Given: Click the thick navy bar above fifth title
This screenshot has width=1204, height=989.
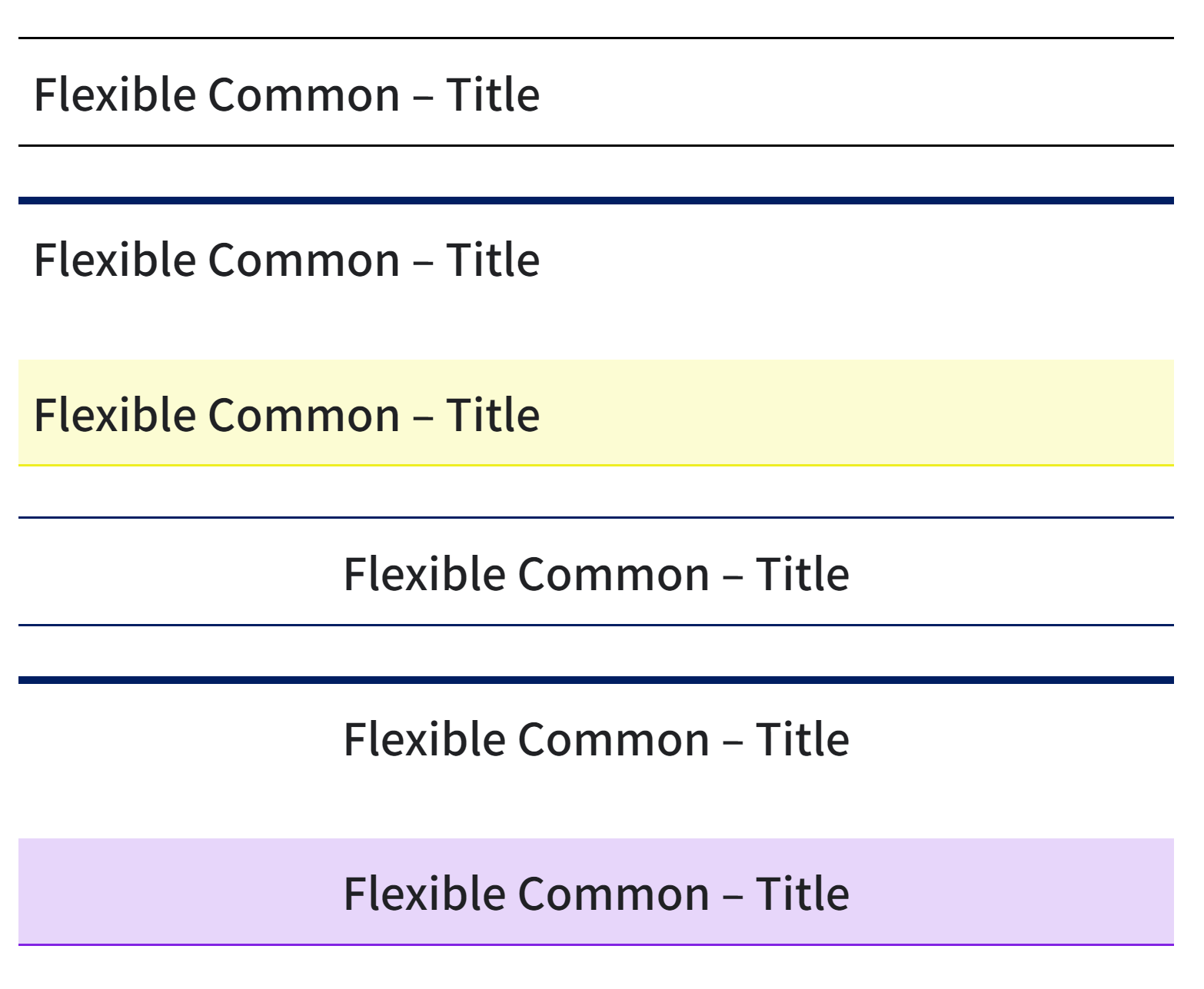Looking at the screenshot, I should pyautogui.click(x=596, y=680).
